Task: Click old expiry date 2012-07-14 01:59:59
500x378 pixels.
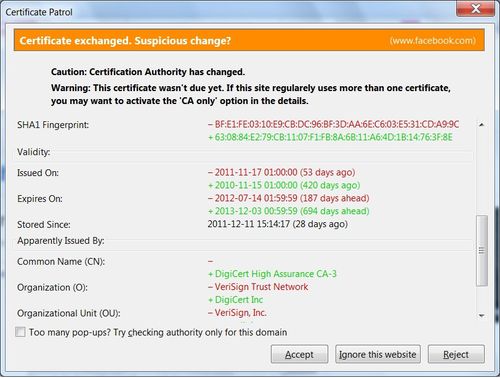Action: [x=289, y=198]
